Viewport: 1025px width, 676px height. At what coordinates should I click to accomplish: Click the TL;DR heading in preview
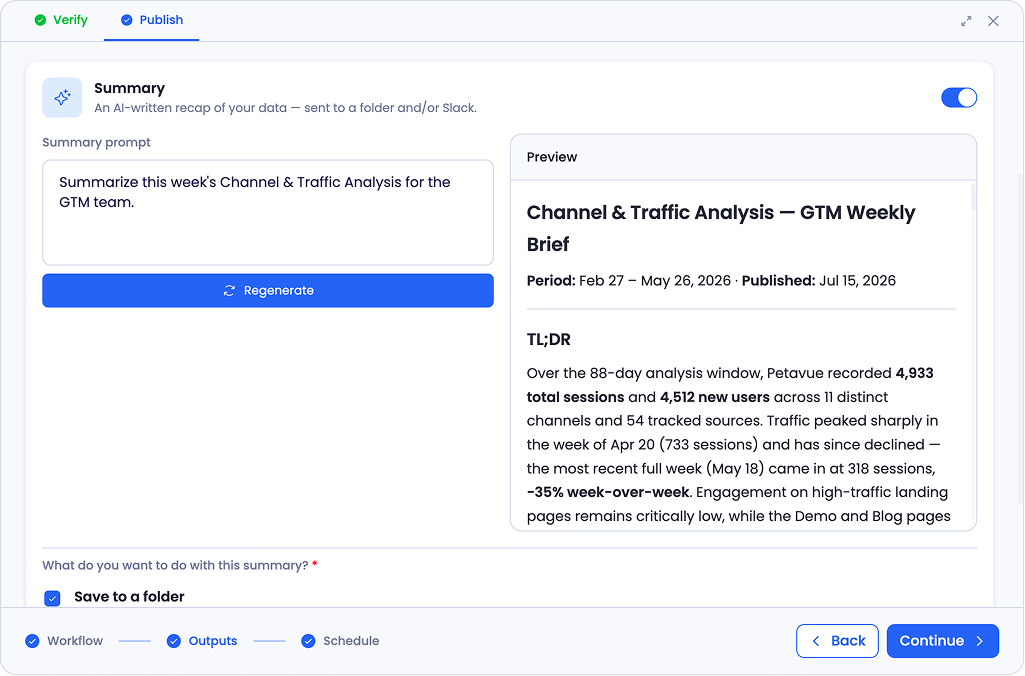pos(548,339)
